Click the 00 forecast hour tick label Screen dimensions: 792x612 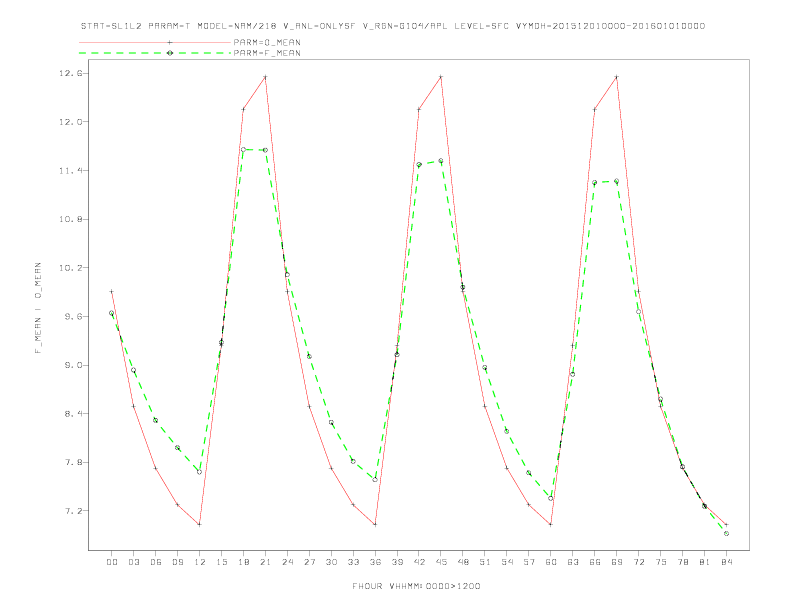(112, 562)
